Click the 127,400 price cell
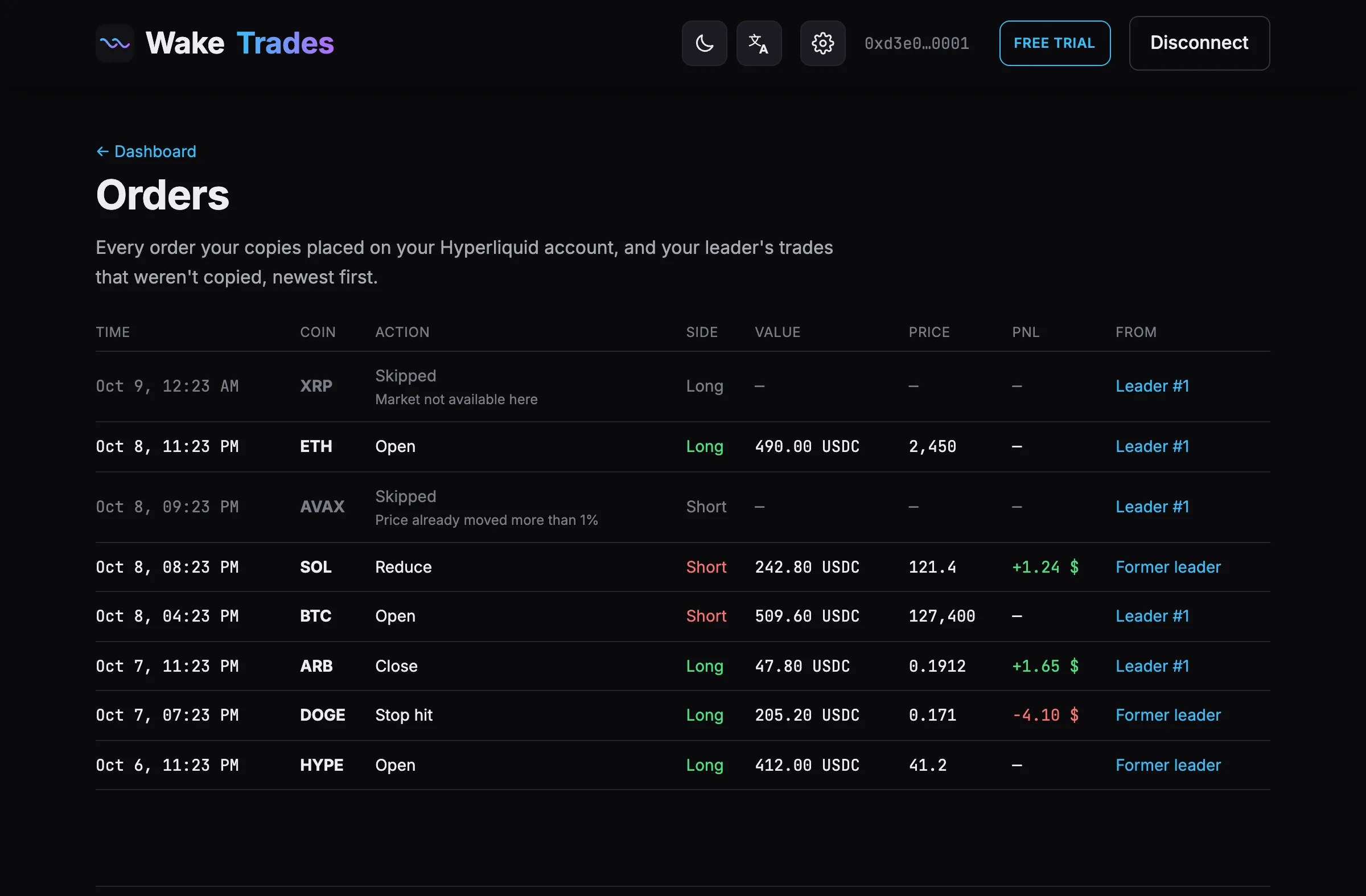 pos(942,616)
